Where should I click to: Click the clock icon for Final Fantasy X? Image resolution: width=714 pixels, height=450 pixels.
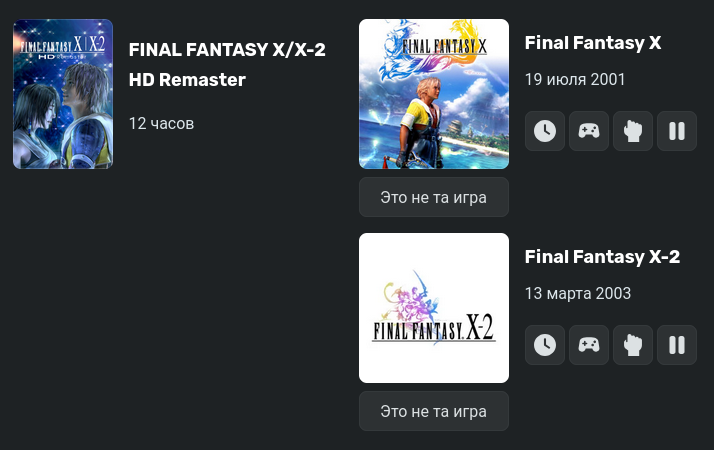click(545, 131)
